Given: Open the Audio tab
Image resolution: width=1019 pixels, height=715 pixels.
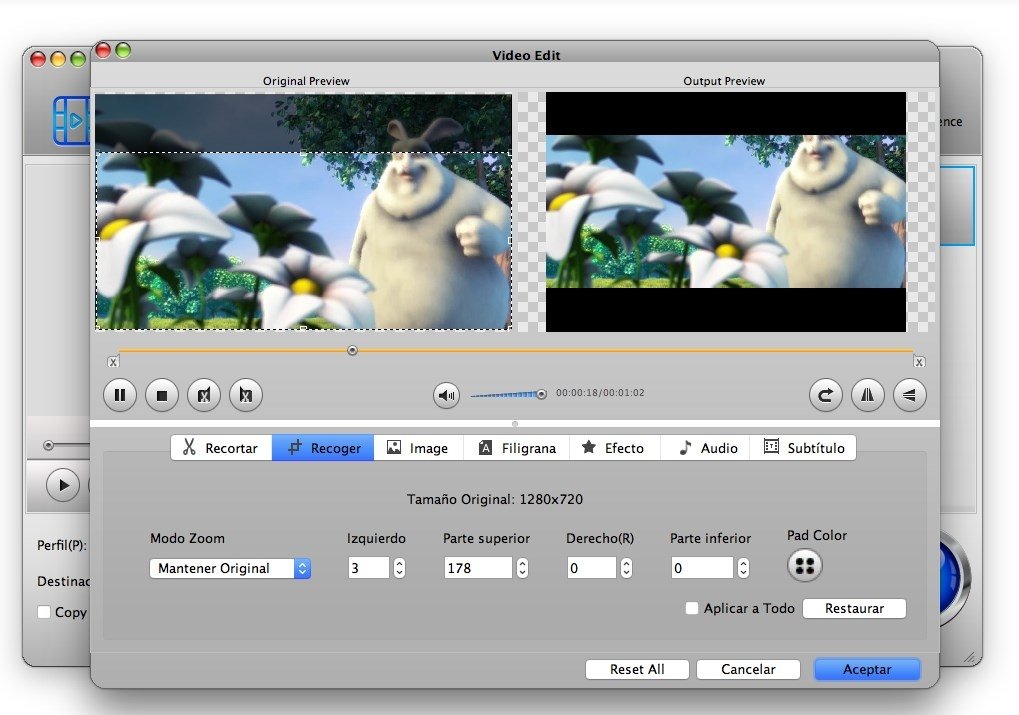Looking at the screenshot, I should pos(705,448).
